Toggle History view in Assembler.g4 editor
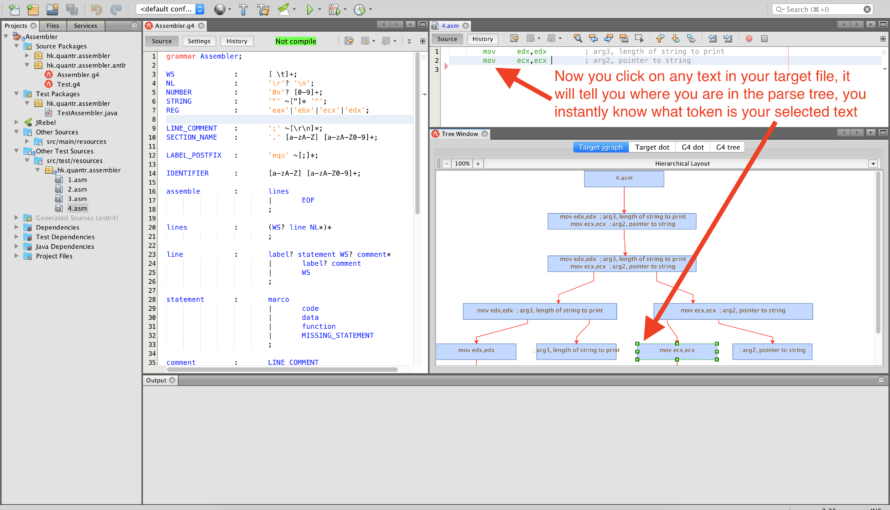 tap(237, 41)
